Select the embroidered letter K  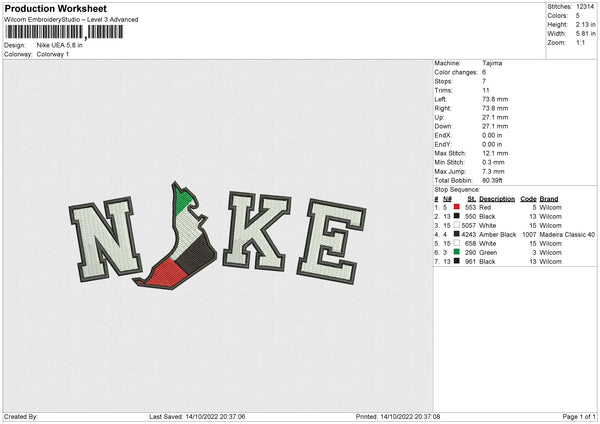(257, 231)
